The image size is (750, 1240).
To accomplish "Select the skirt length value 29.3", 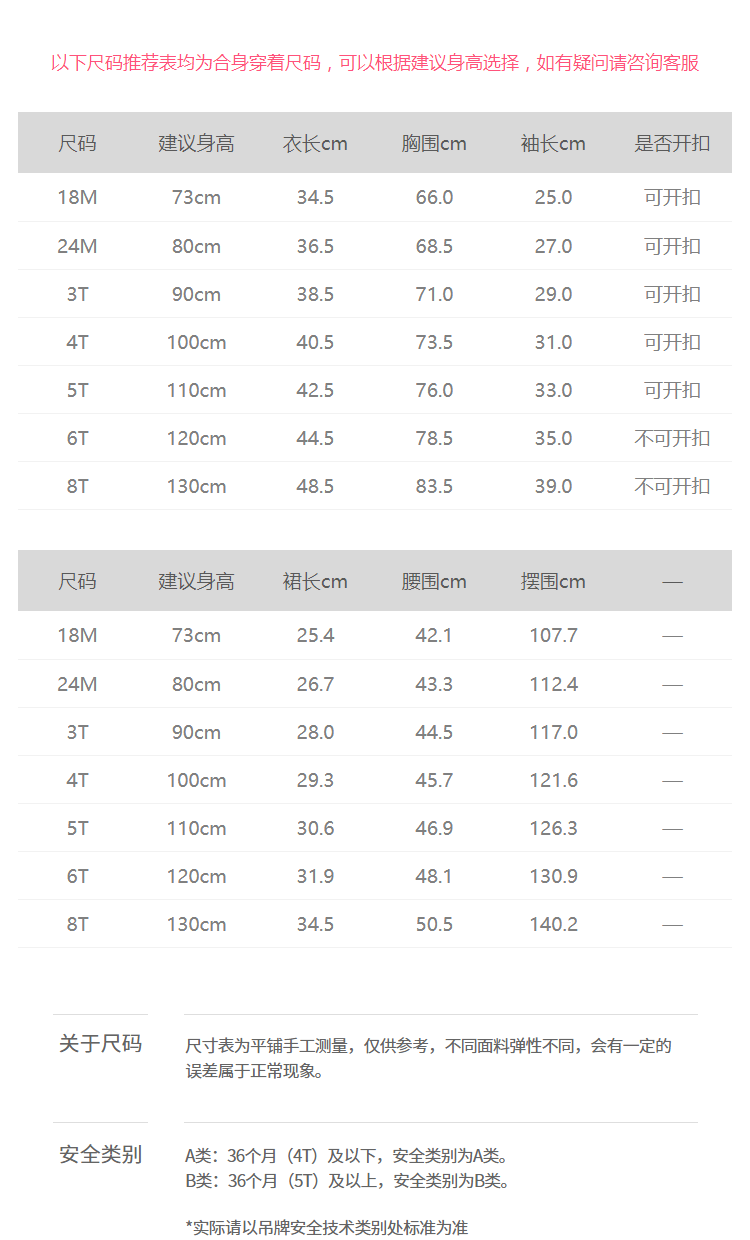I will [x=315, y=781].
